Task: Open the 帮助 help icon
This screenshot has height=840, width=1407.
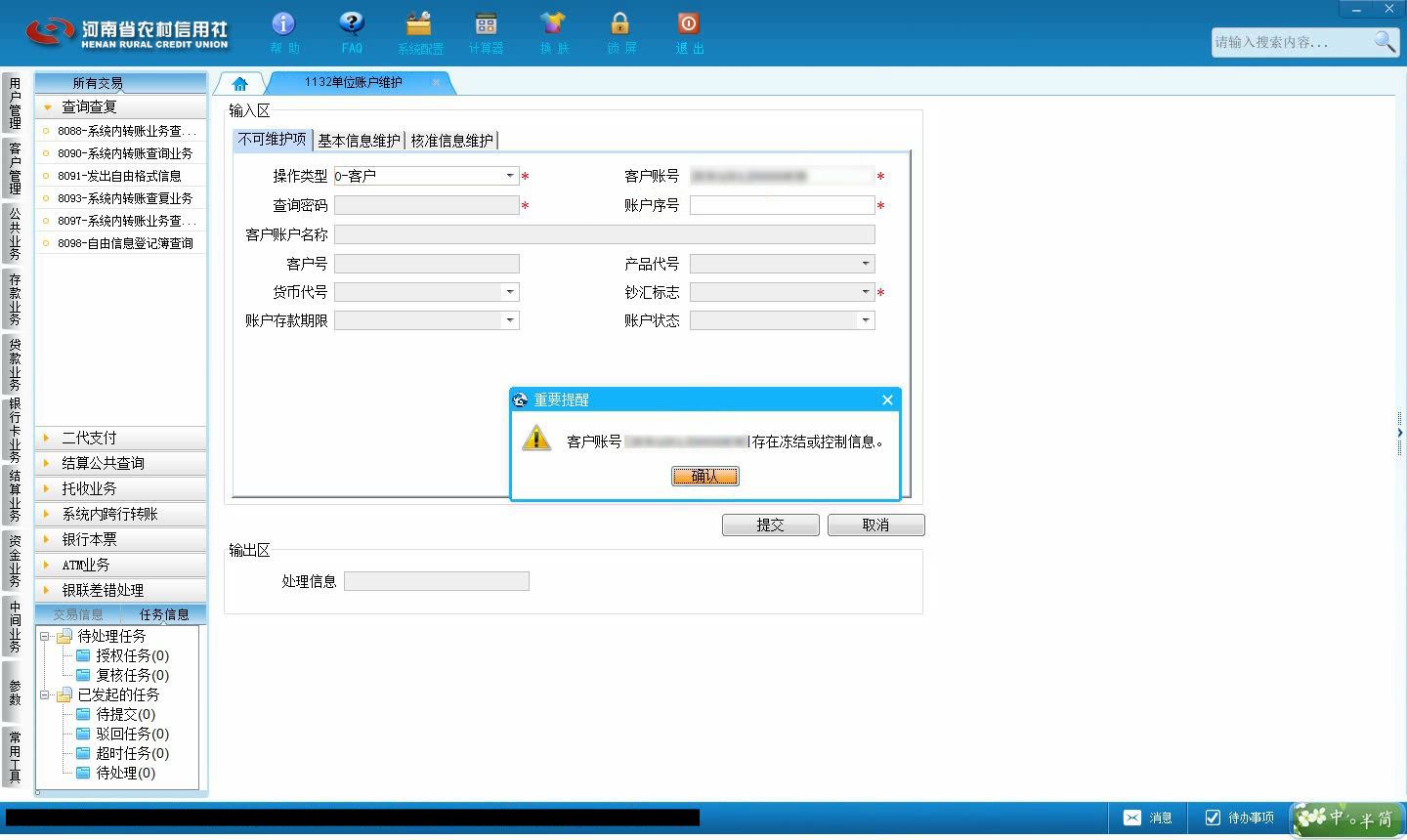Action: pyautogui.click(x=283, y=32)
